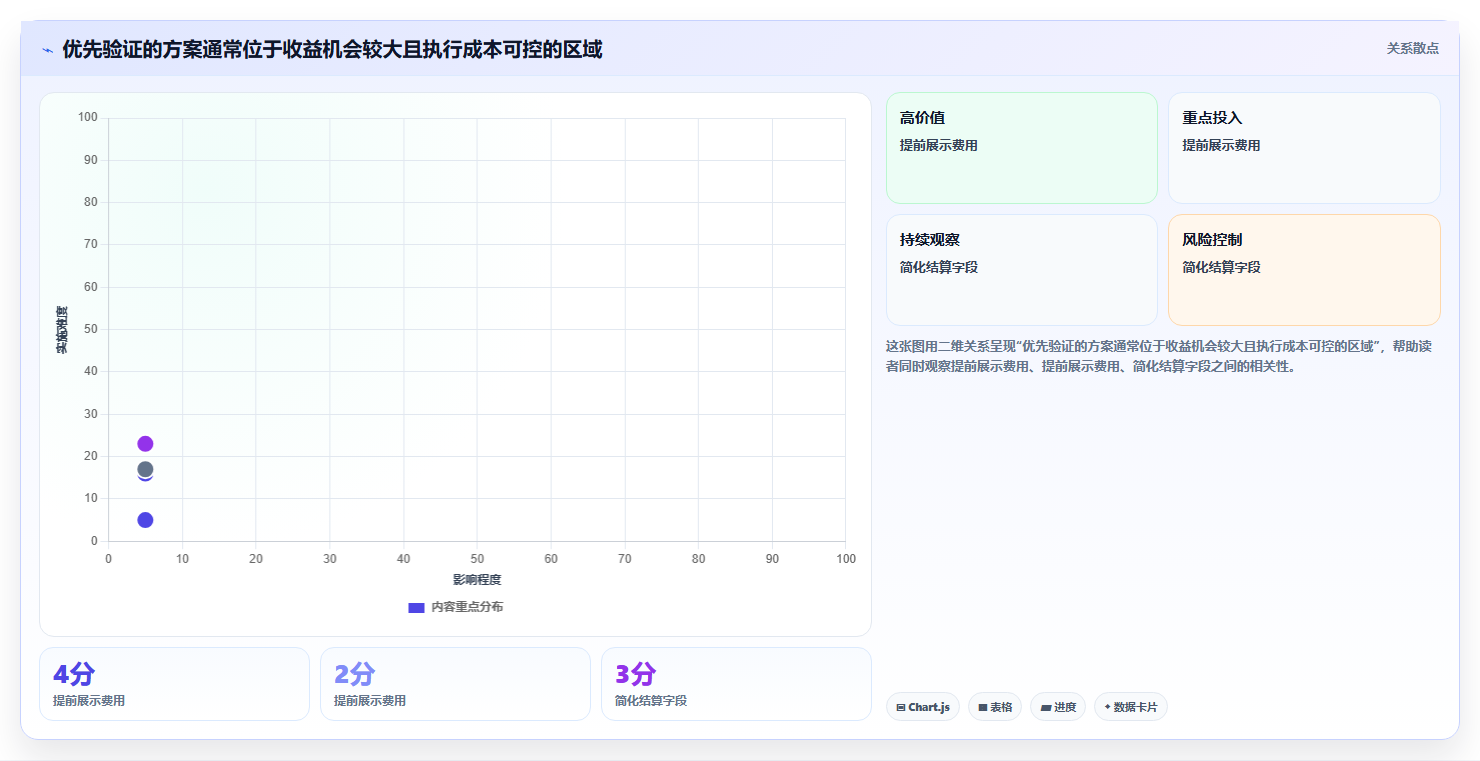Open the 持续观察 quadrant card
The image size is (1480, 761).
click(x=1021, y=270)
